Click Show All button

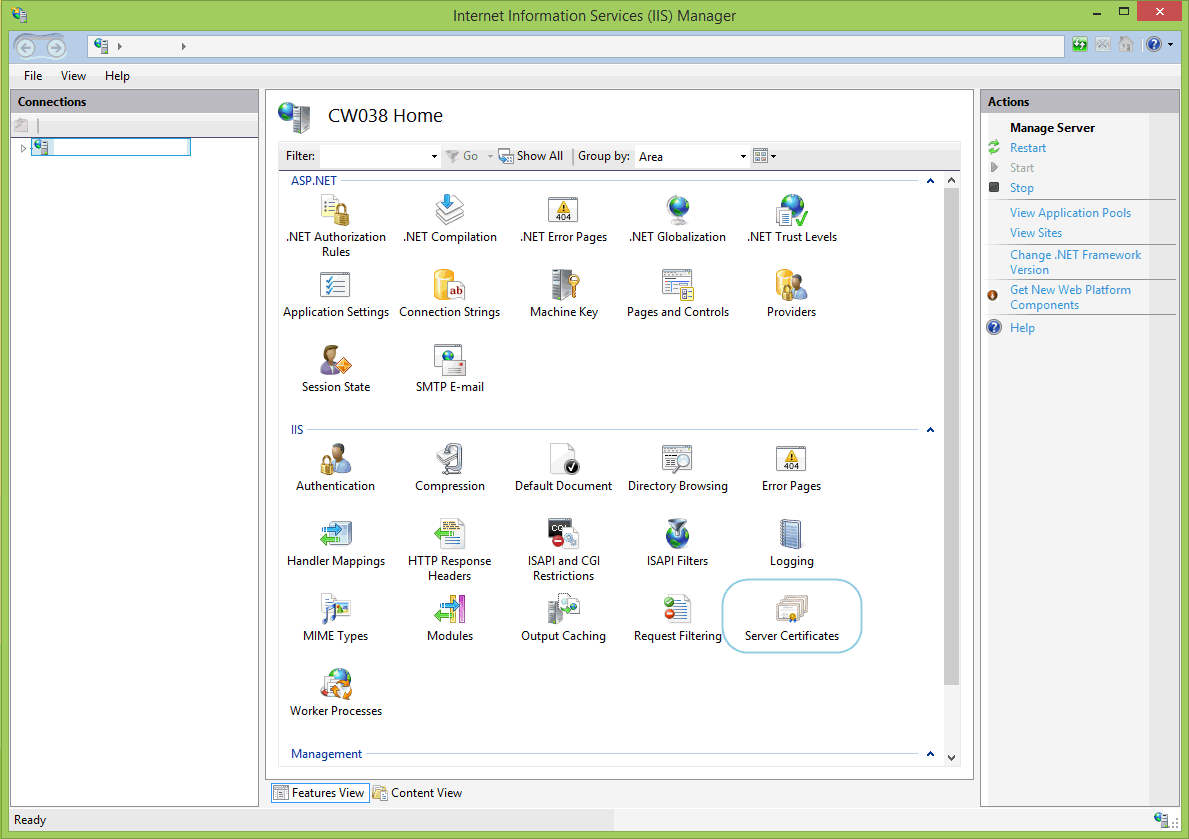tap(531, 156)
